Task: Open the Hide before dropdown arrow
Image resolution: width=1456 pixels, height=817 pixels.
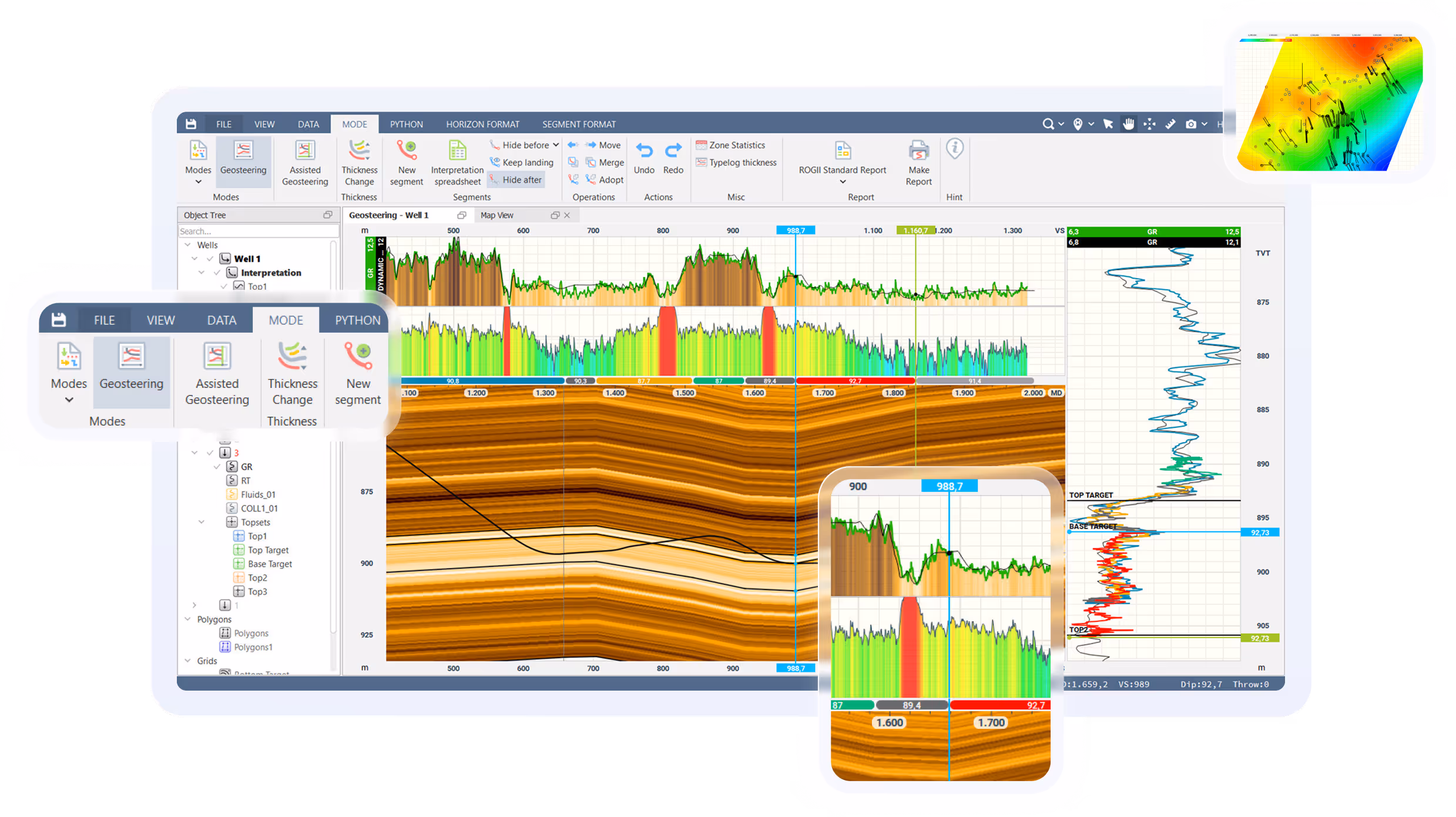Action: pyautogui.click(x=556, y=145)
